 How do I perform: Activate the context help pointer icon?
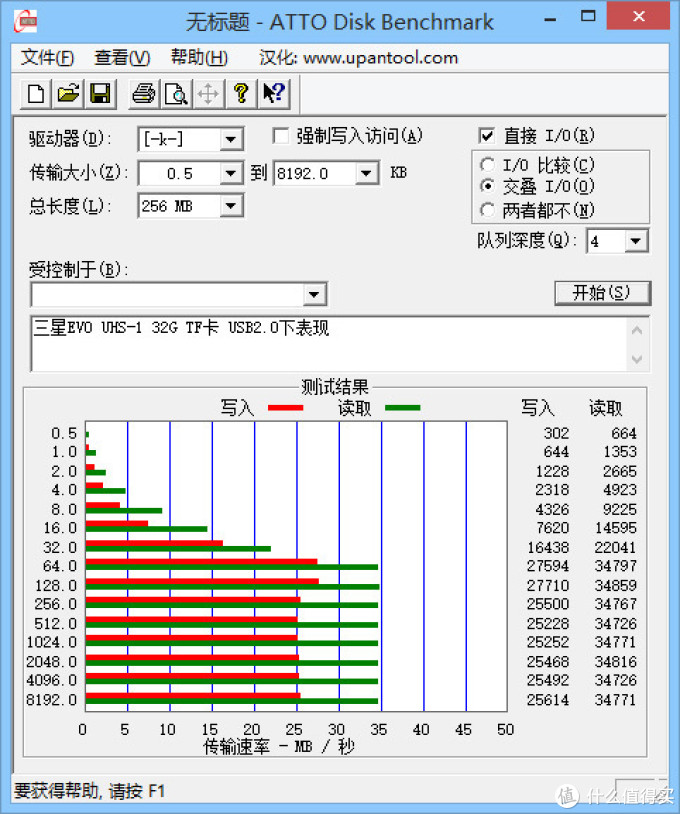(x=274, y=94)
